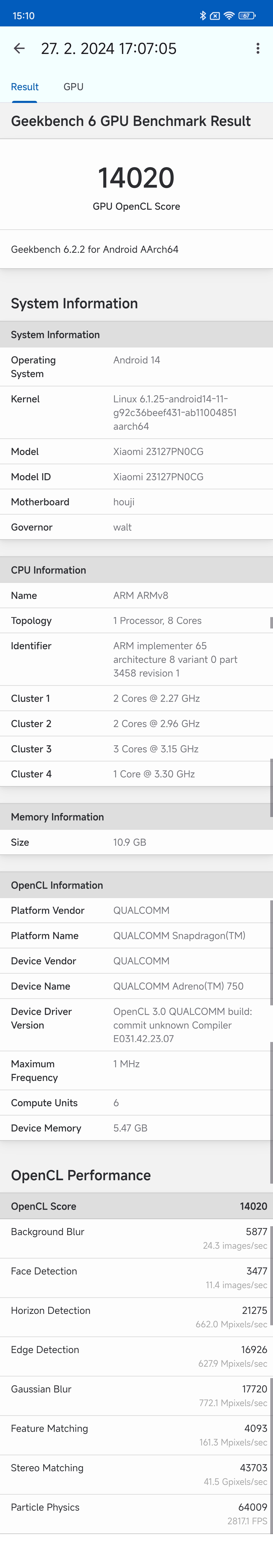
Task: Select the Device Name Adreno 750 row
Action: (136, 986)
